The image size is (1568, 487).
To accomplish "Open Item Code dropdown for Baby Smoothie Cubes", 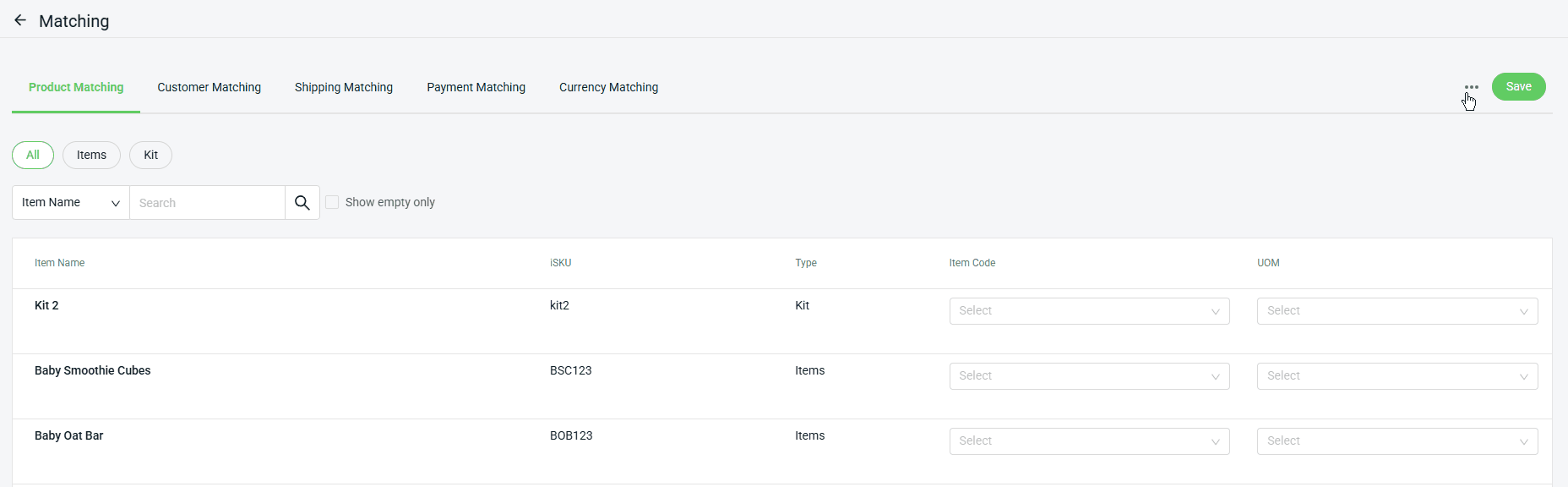I will [1089, 376].
